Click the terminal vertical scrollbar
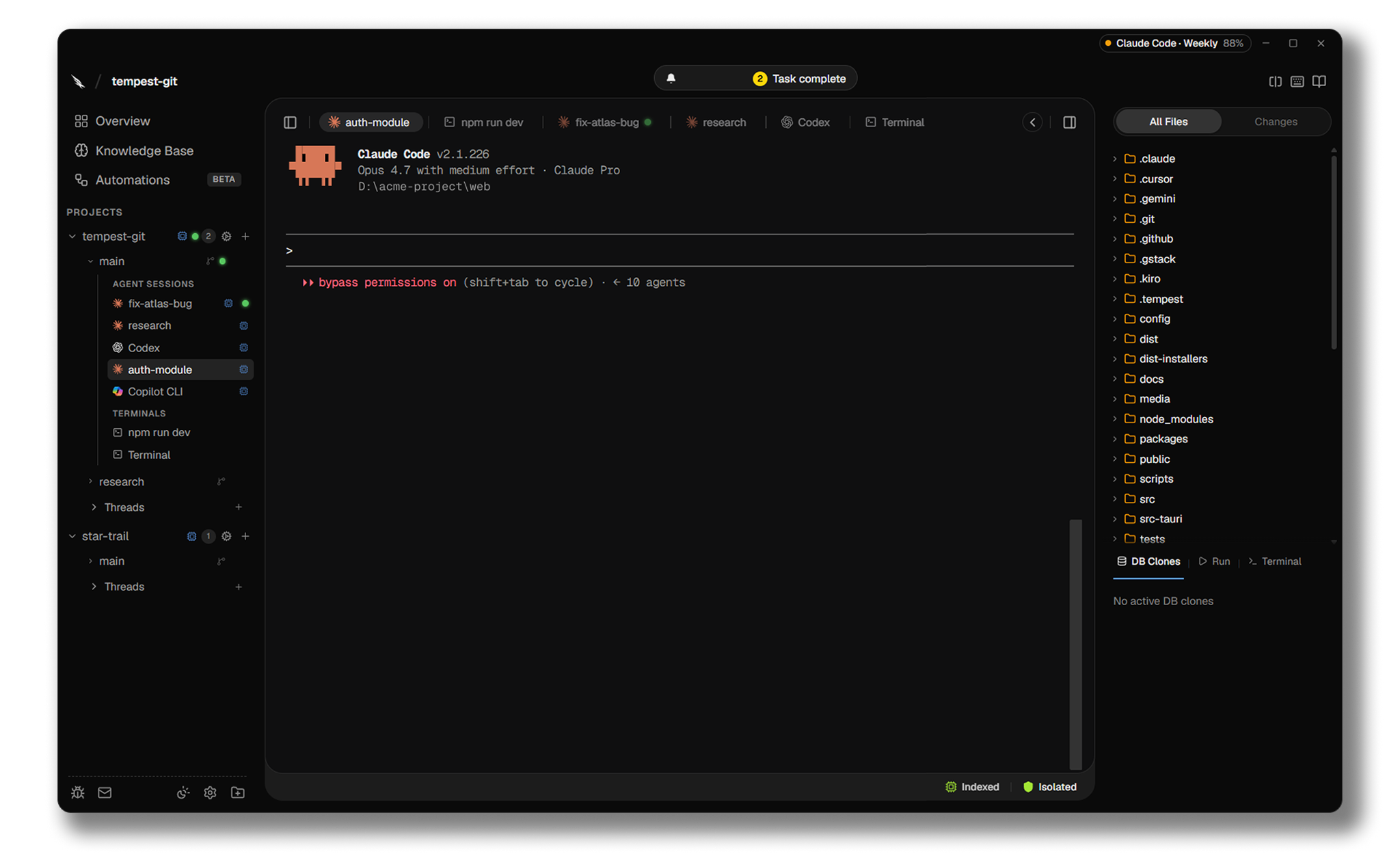The height and width of the screenshot is (854, 1400). pos(1076,644)
